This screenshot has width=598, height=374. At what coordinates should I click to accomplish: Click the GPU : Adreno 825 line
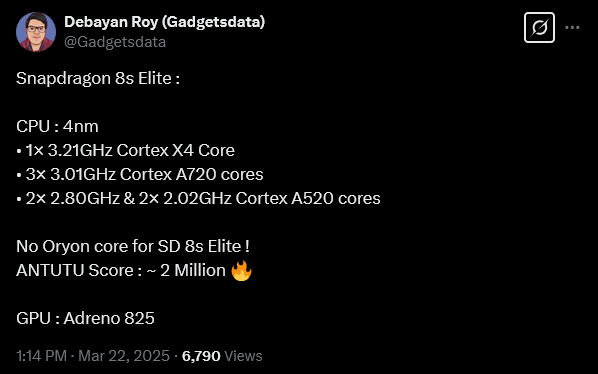(85, 318)
